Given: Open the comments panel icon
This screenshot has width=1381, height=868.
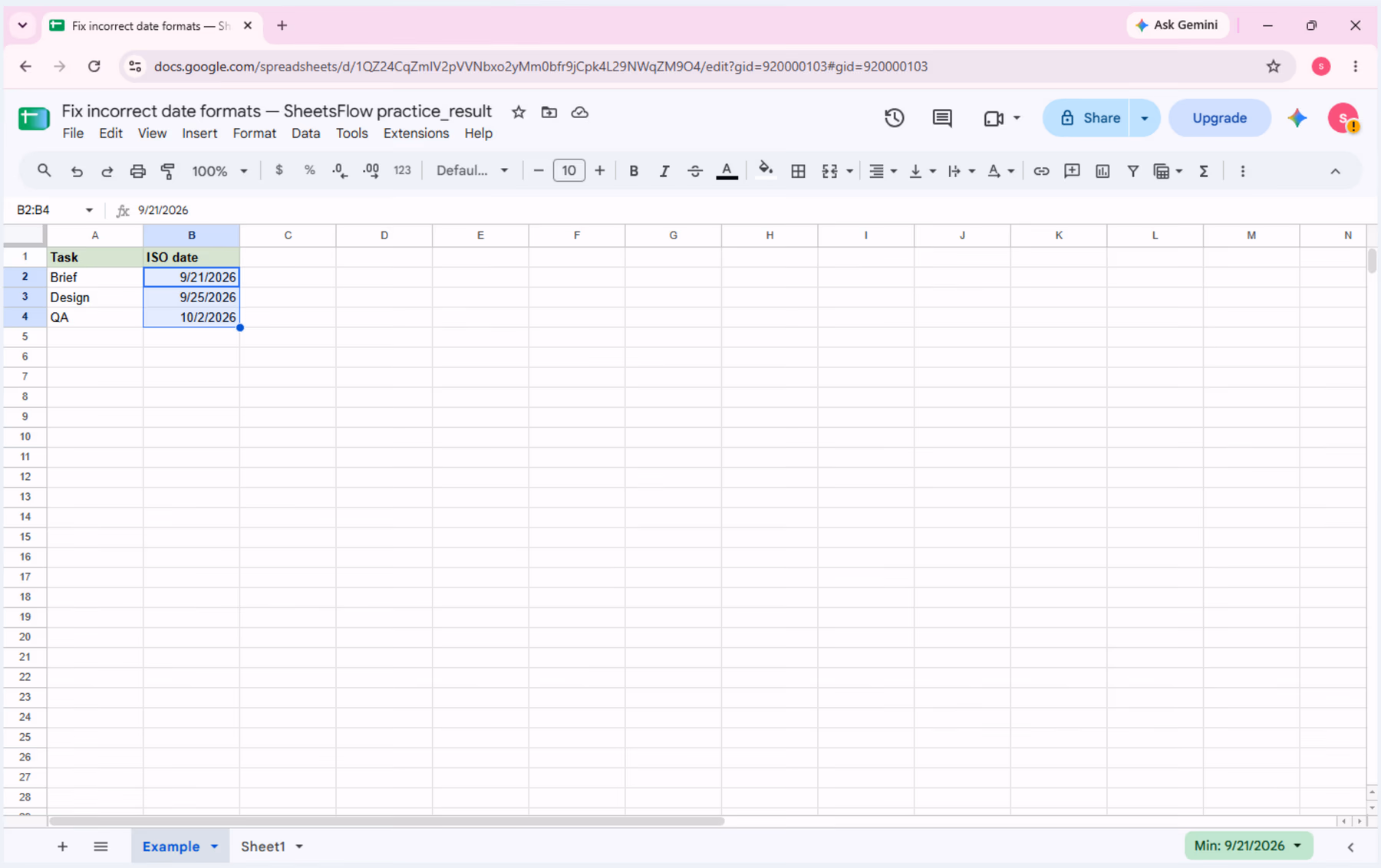Looking at the screenshot, I should [942, 118].
